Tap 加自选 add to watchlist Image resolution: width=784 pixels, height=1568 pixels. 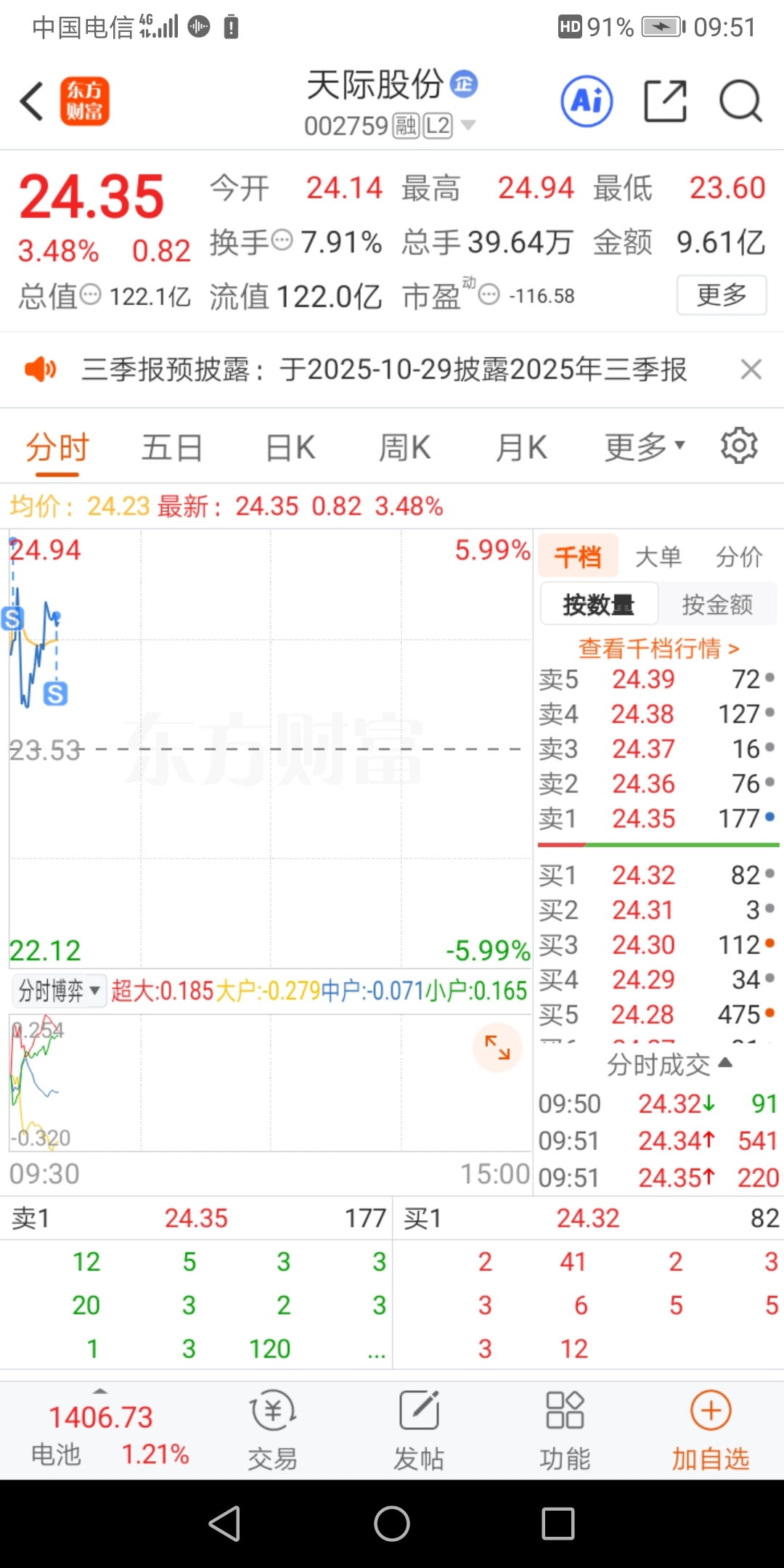pyautogui.click(x=711, y=1431)
